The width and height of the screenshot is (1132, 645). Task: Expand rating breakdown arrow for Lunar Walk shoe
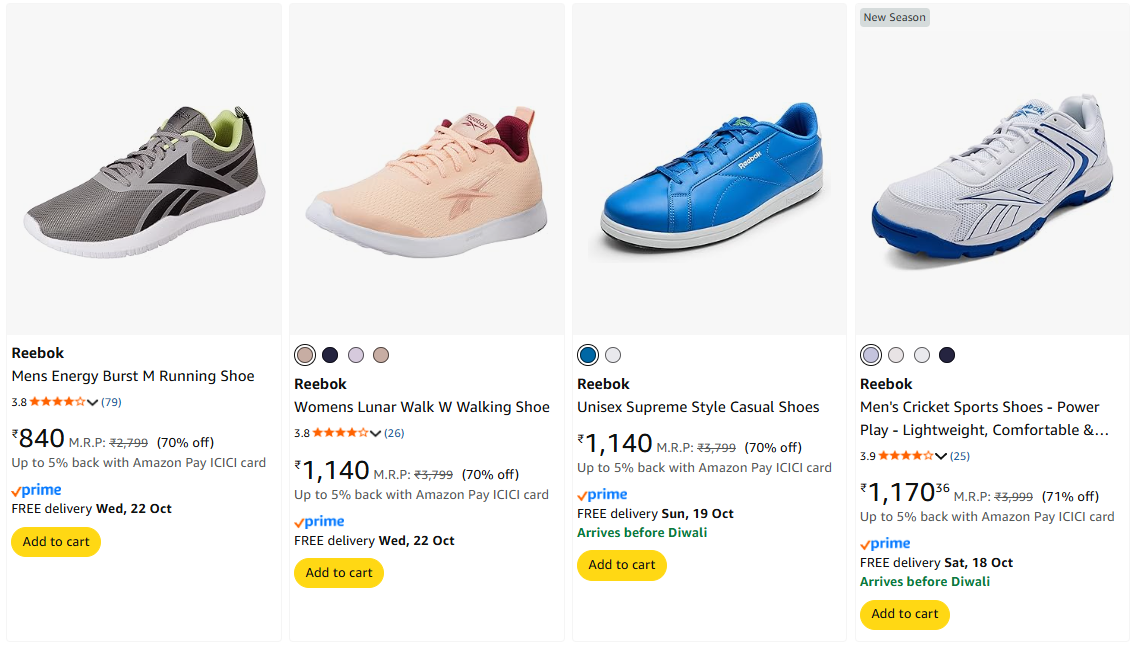point(376,433)
